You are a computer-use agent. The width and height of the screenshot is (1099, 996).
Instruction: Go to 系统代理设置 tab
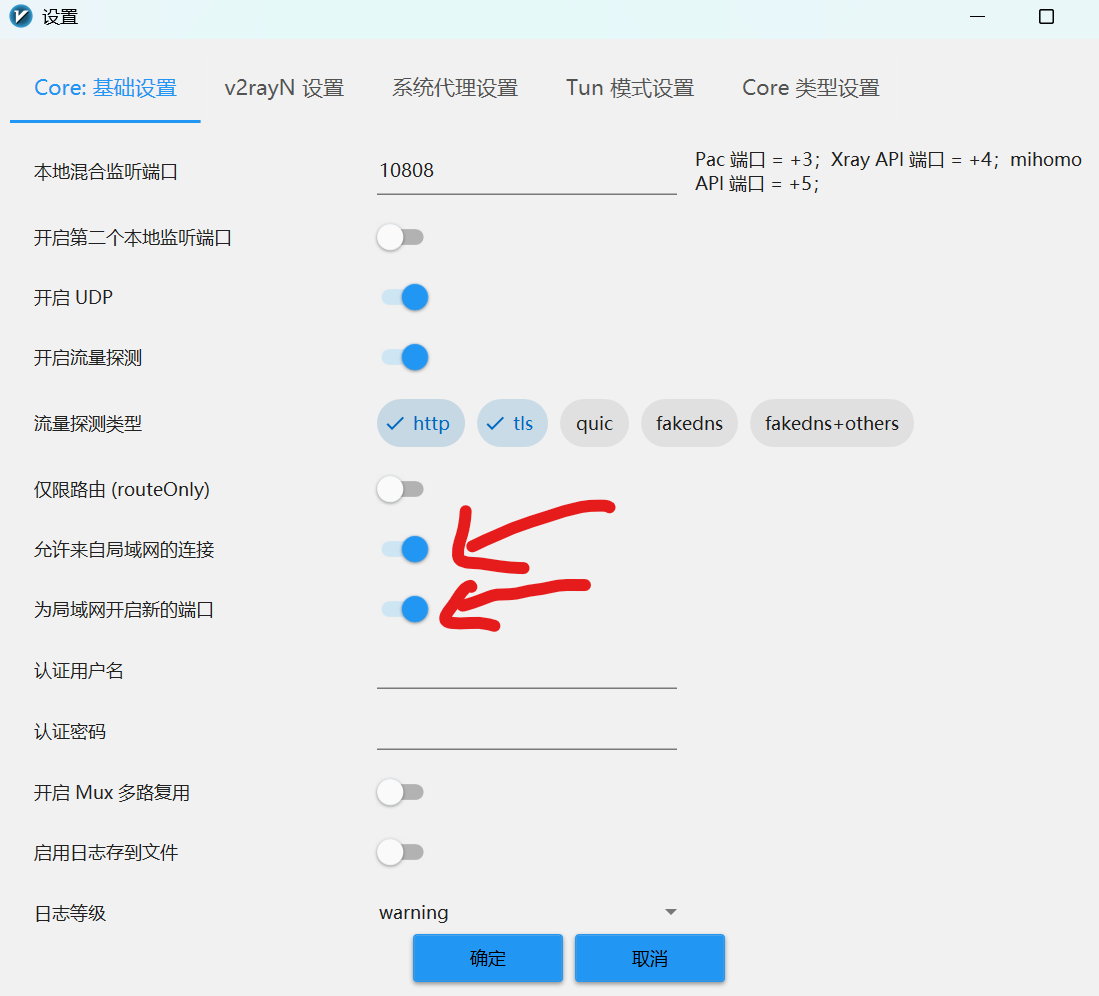click(455, 88)
